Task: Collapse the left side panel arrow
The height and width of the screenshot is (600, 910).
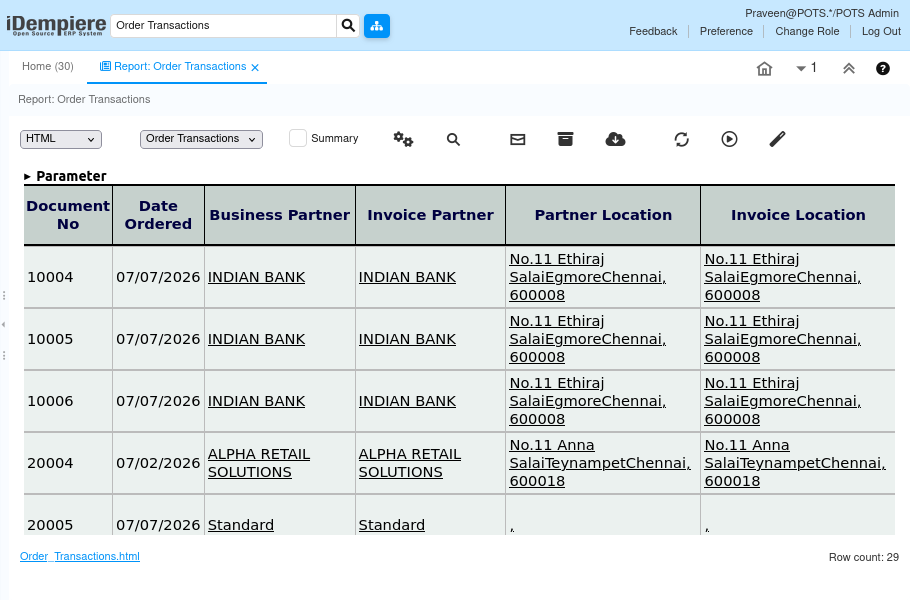Action: [3, 324]
